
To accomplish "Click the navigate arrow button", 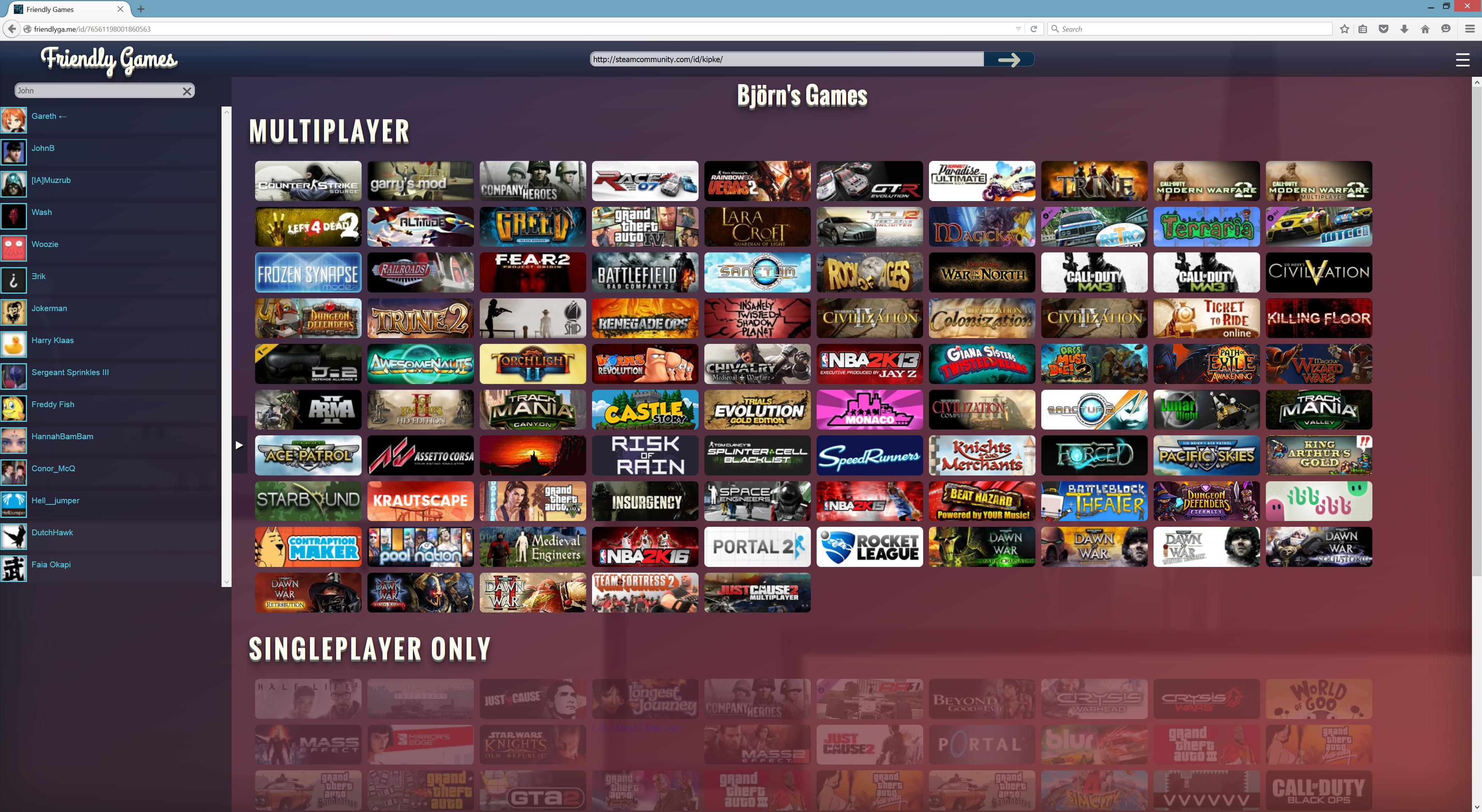I will pos(1009,59).
